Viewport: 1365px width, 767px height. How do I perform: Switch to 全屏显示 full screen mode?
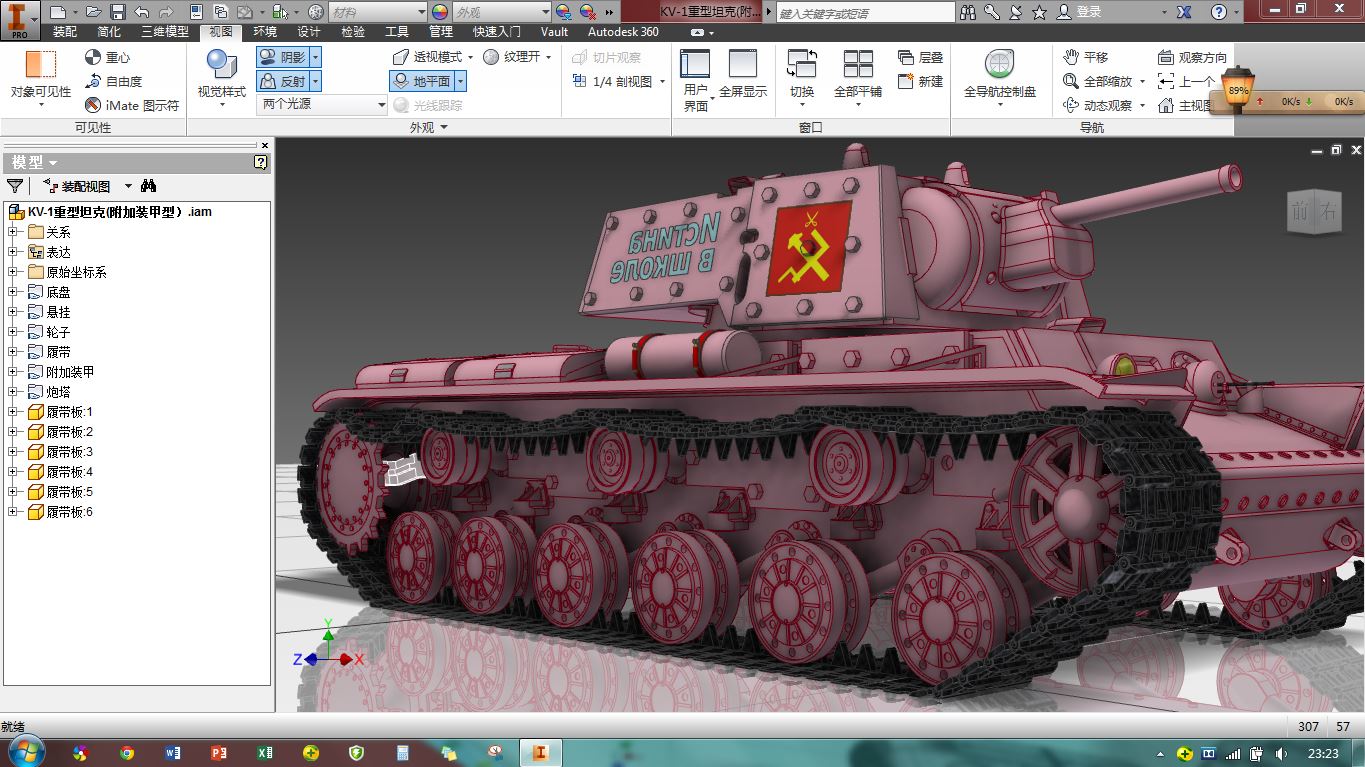(x=743, y=75)
